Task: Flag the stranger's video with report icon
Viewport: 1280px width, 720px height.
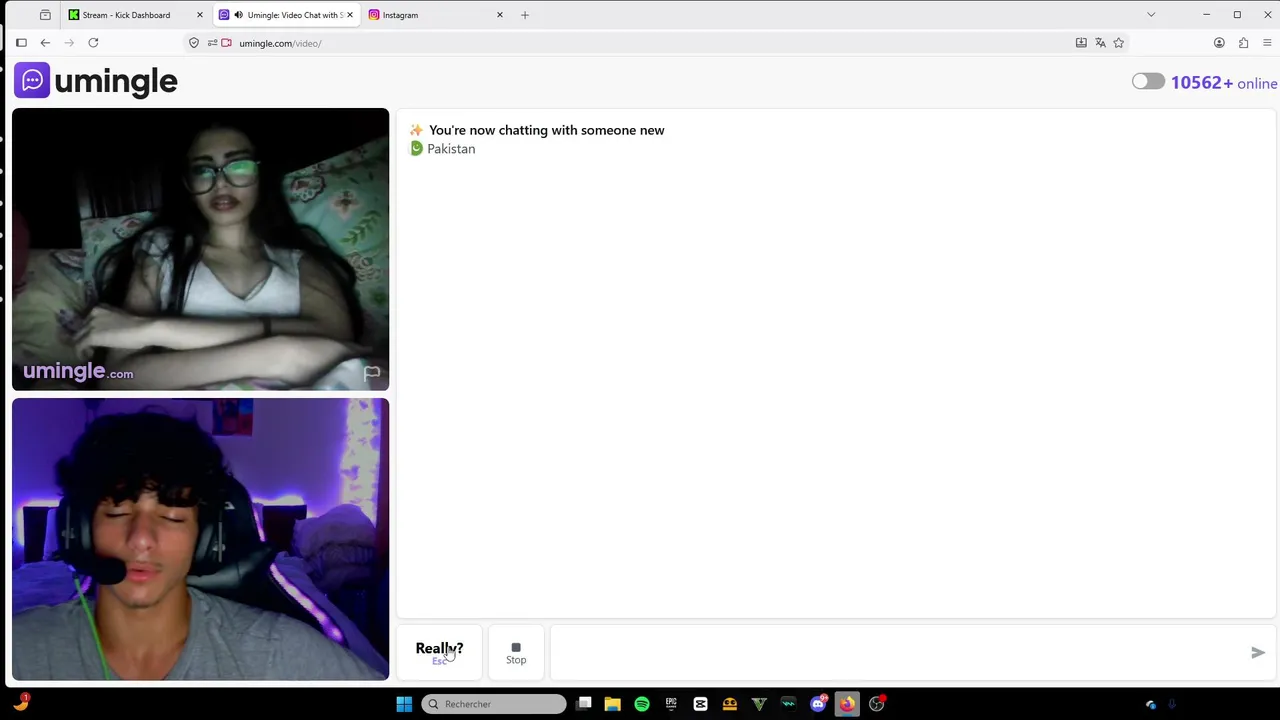Action: [x=372, y=373]
